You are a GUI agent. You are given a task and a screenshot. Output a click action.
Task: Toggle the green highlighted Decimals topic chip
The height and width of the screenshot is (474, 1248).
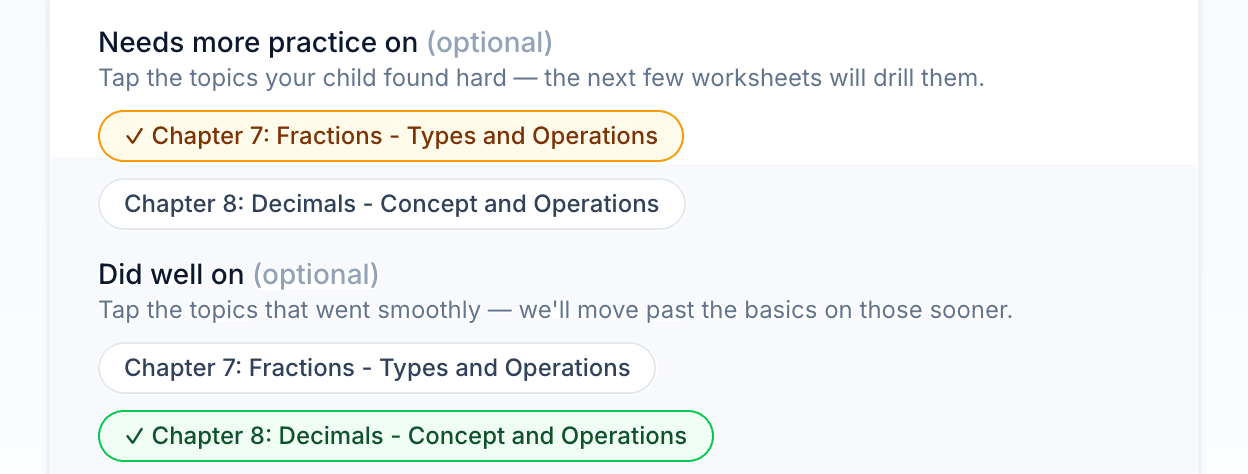click(x=405, y=436)
